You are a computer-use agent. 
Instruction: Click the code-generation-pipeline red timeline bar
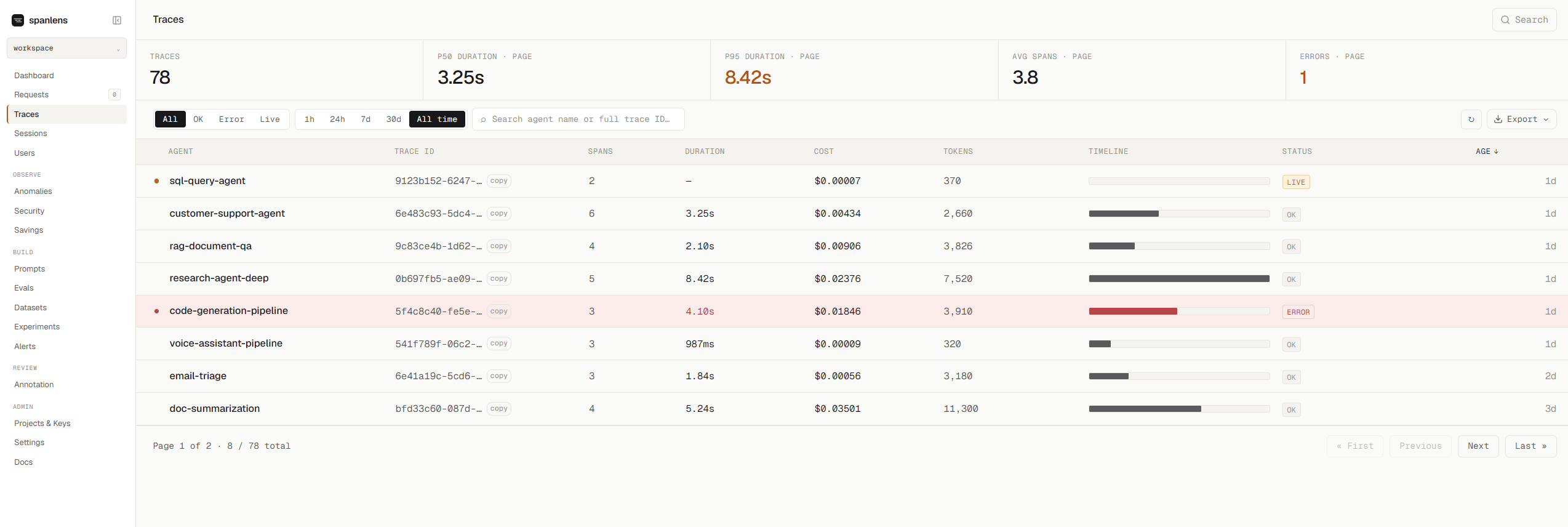point(1133,312)
